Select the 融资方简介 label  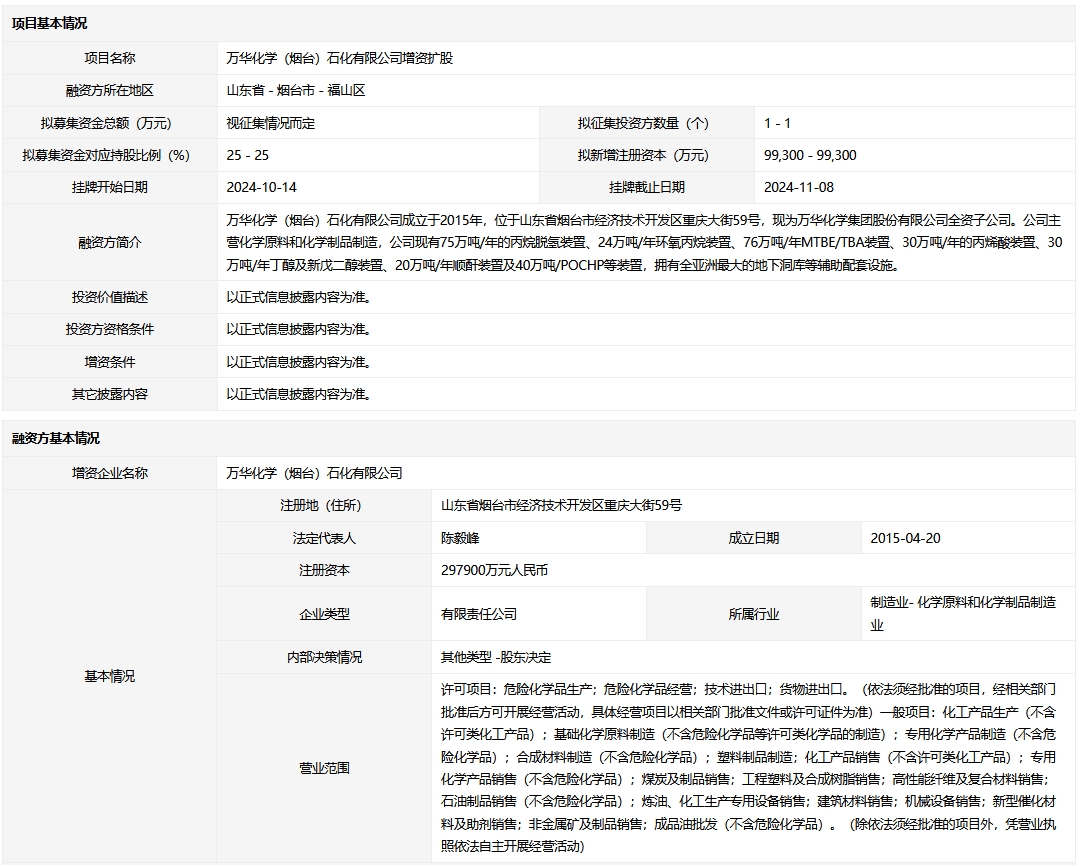pos(110,242)
